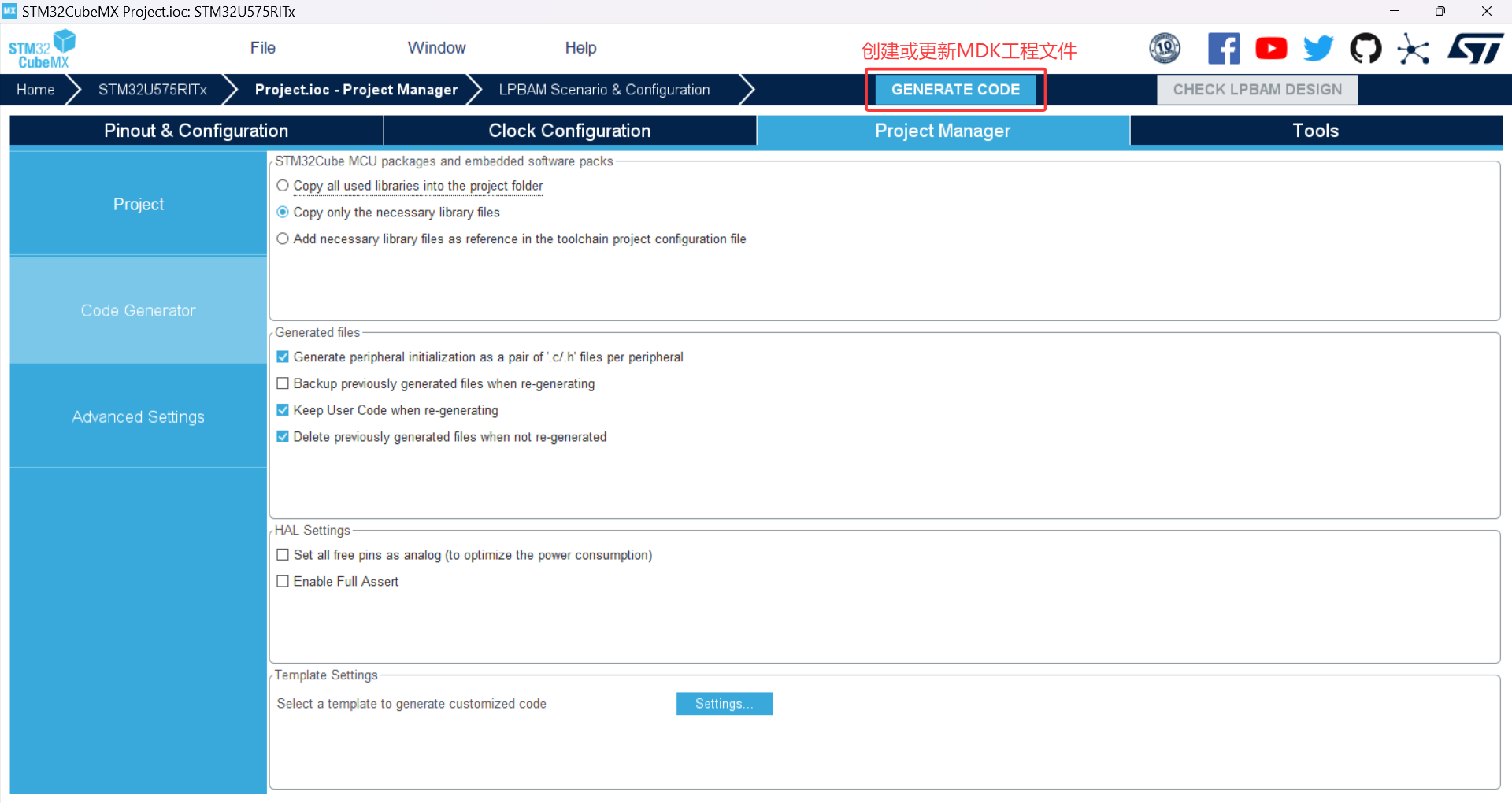1512x803 pixels.
Task: Open the Code Generator side section
Action: click(x=139, y=310)
